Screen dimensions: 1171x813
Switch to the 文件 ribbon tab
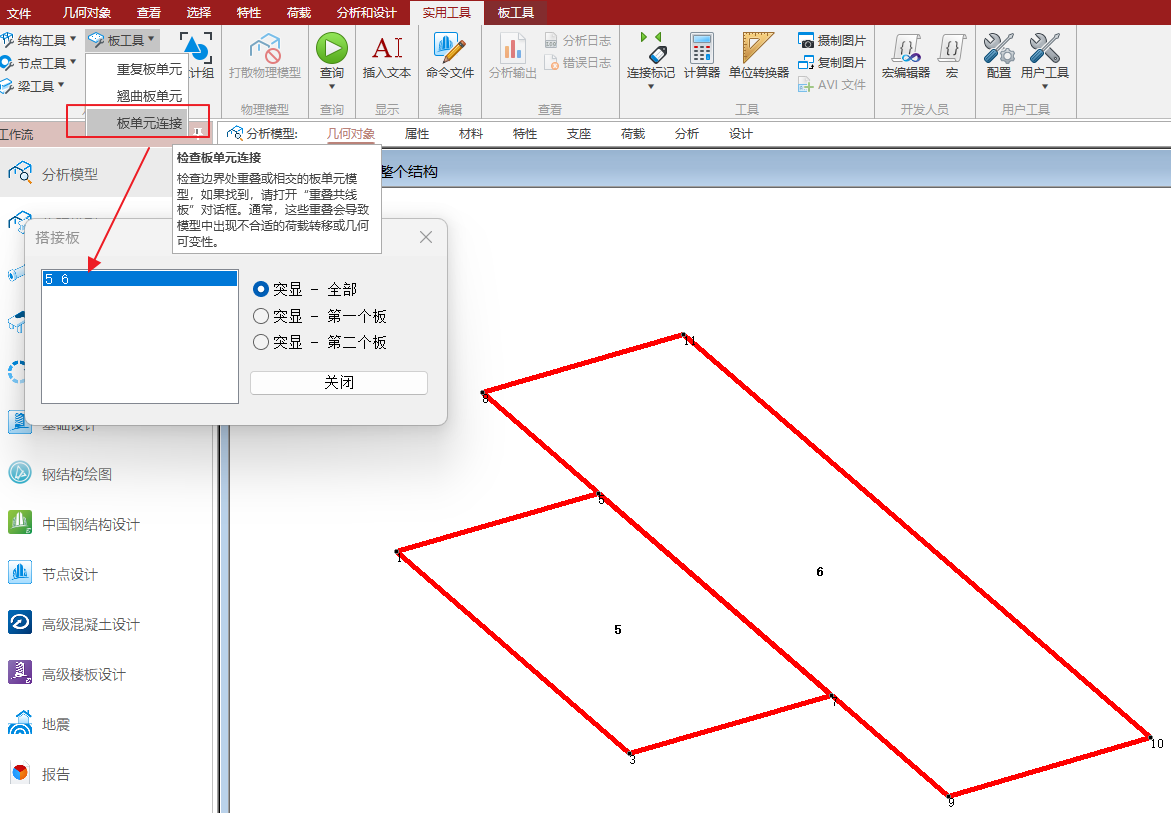[x=19, y=13]
